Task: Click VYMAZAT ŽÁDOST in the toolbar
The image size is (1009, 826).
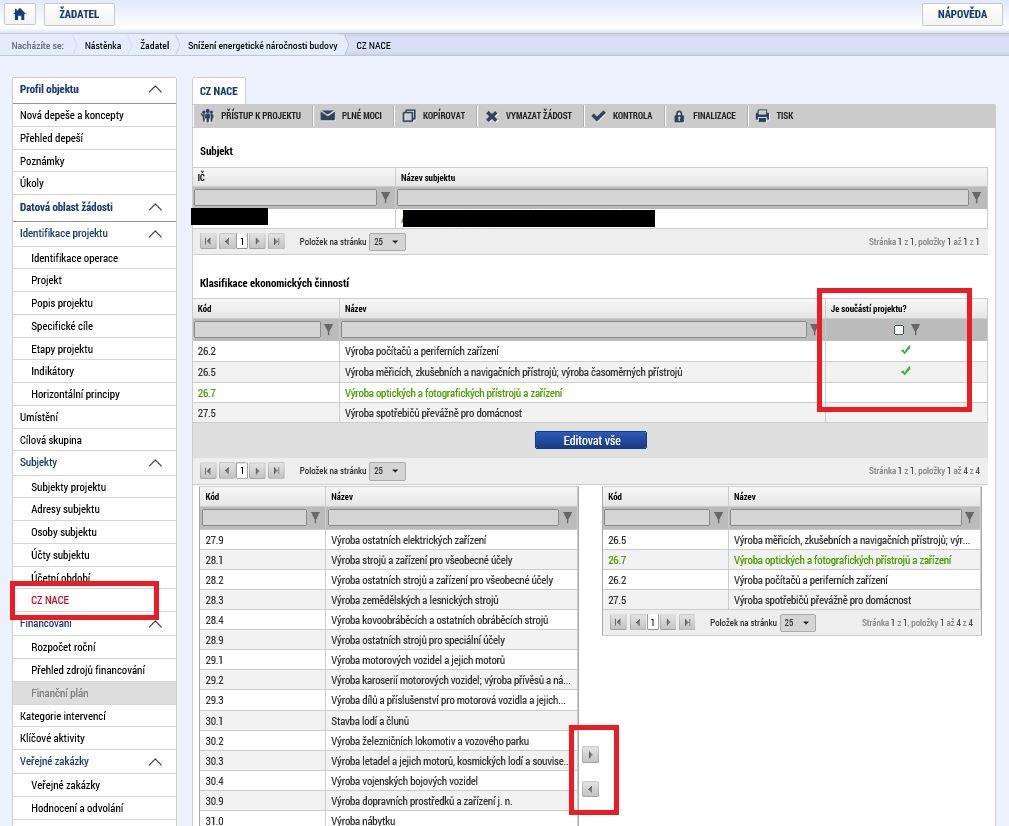Action: [x=530, y=116]
